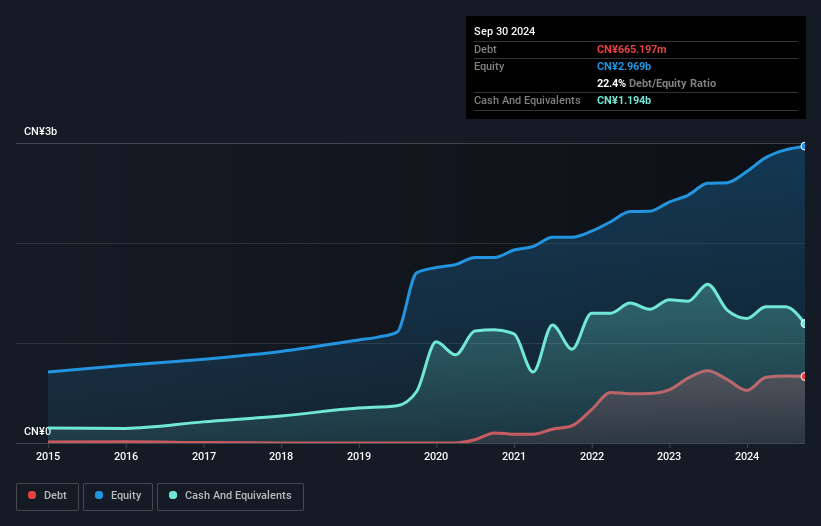Click the 2022 x-axis label
Viewport: 821px width, 526px height.
pyautogui.click(x=592, y=456)
